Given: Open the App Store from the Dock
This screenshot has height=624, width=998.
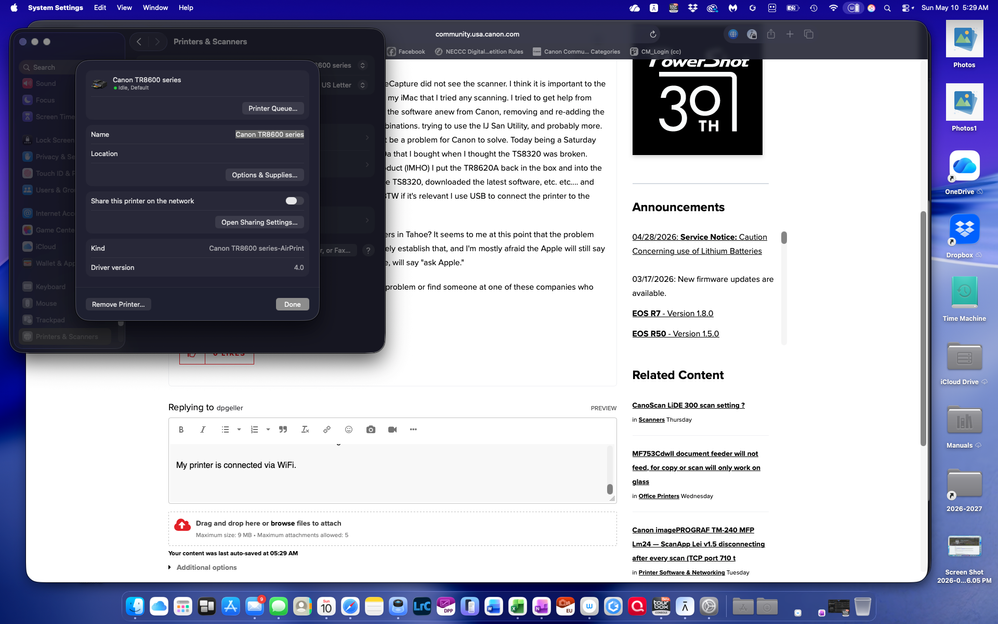Looking at the screenshot, I should coord(230,606).
